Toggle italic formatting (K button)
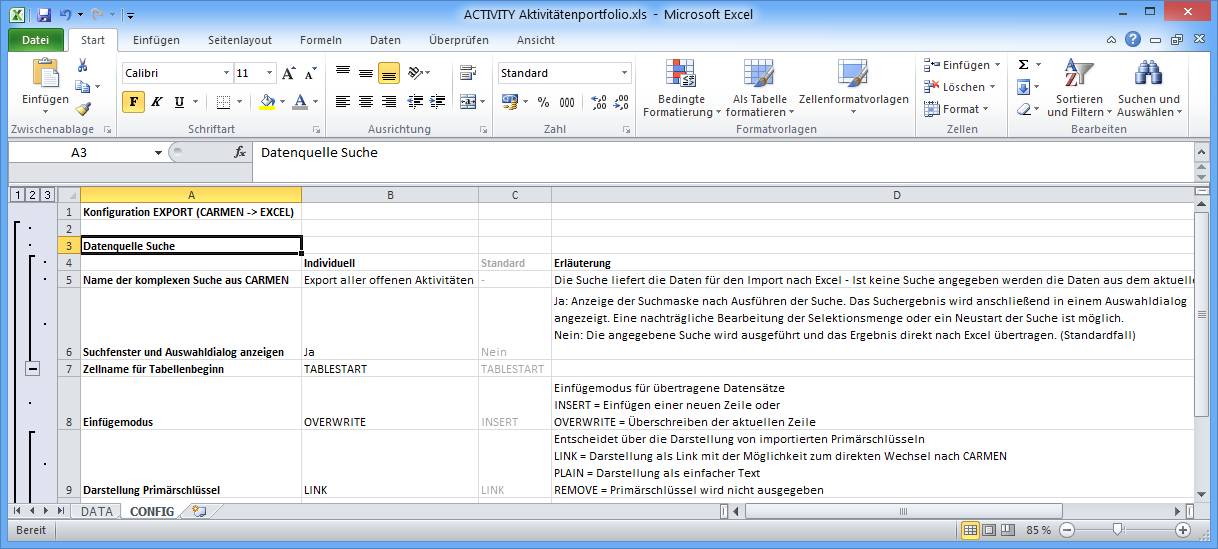Viewport: 1218px width, 549px height. tap(157, 102)
